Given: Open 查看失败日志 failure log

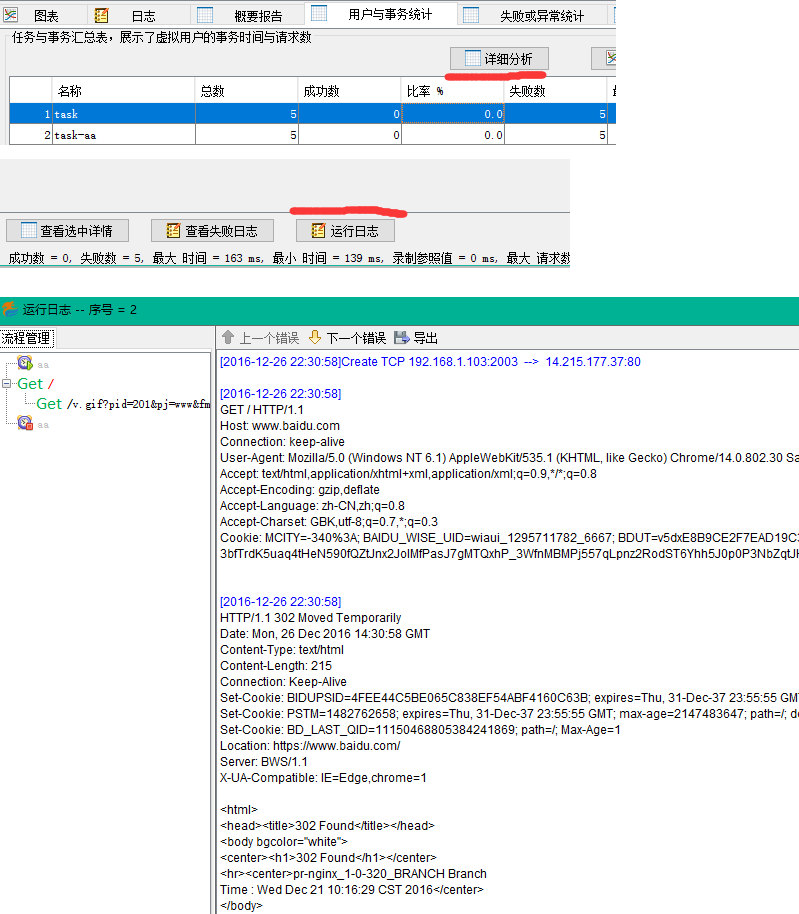Looking at the screenshot, I should pyautogui.click(x=210, y=231).
